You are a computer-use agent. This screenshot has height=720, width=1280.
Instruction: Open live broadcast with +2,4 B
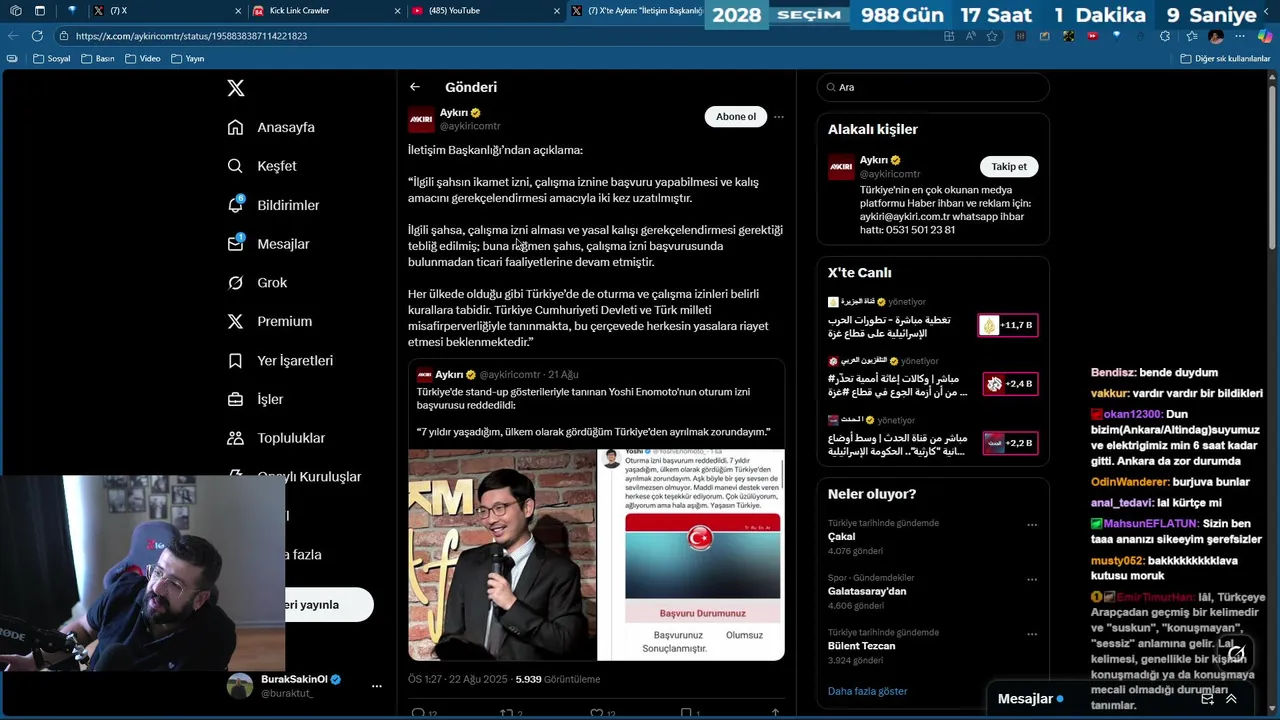coord(1008,384)
